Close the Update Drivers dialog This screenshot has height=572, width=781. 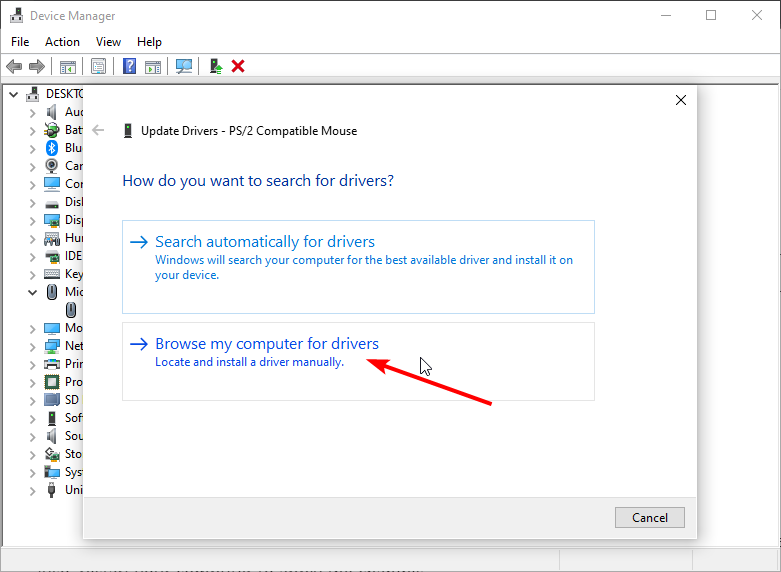tap(681, 100)
